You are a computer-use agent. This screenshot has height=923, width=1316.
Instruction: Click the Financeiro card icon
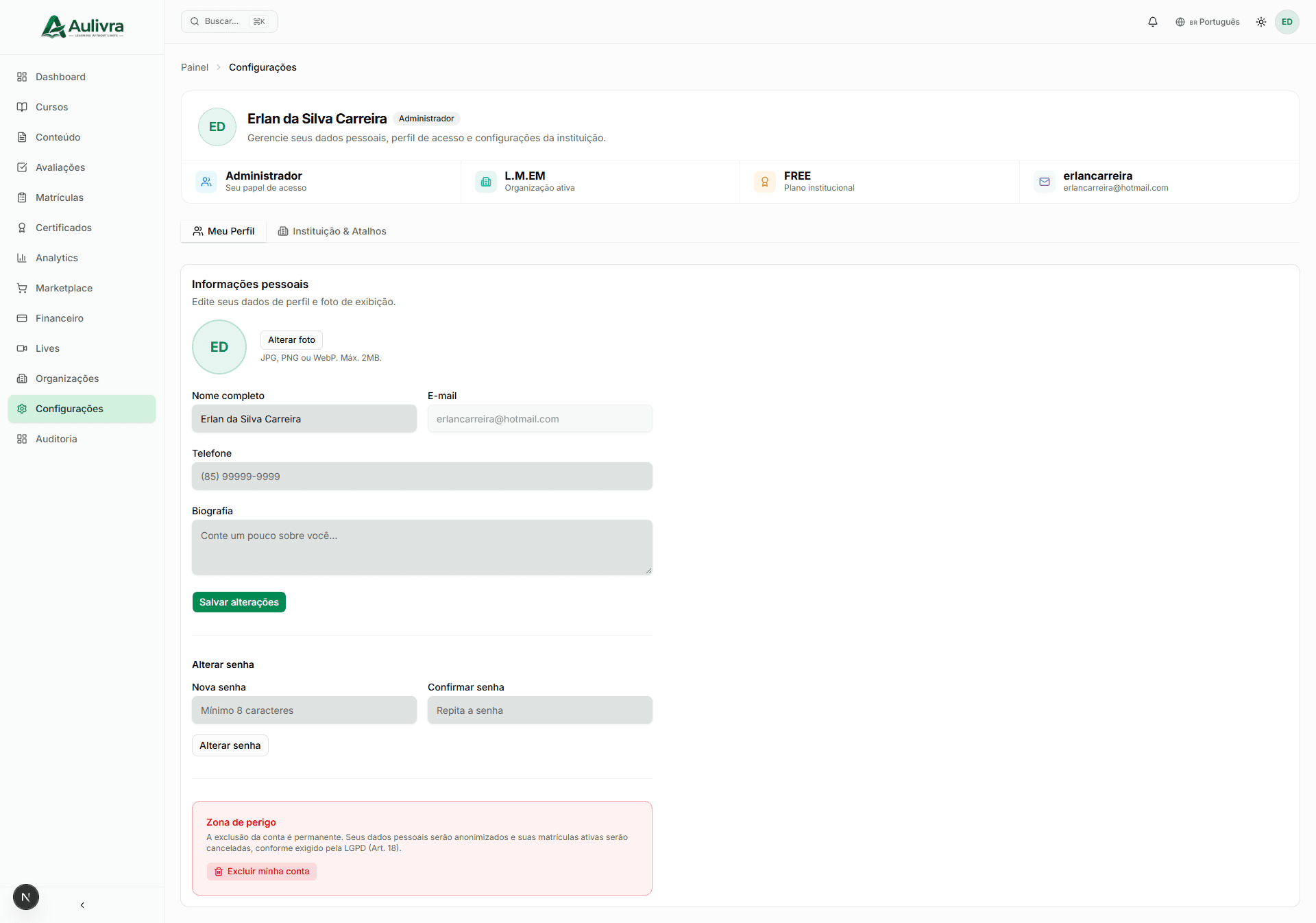coord(22,318)
